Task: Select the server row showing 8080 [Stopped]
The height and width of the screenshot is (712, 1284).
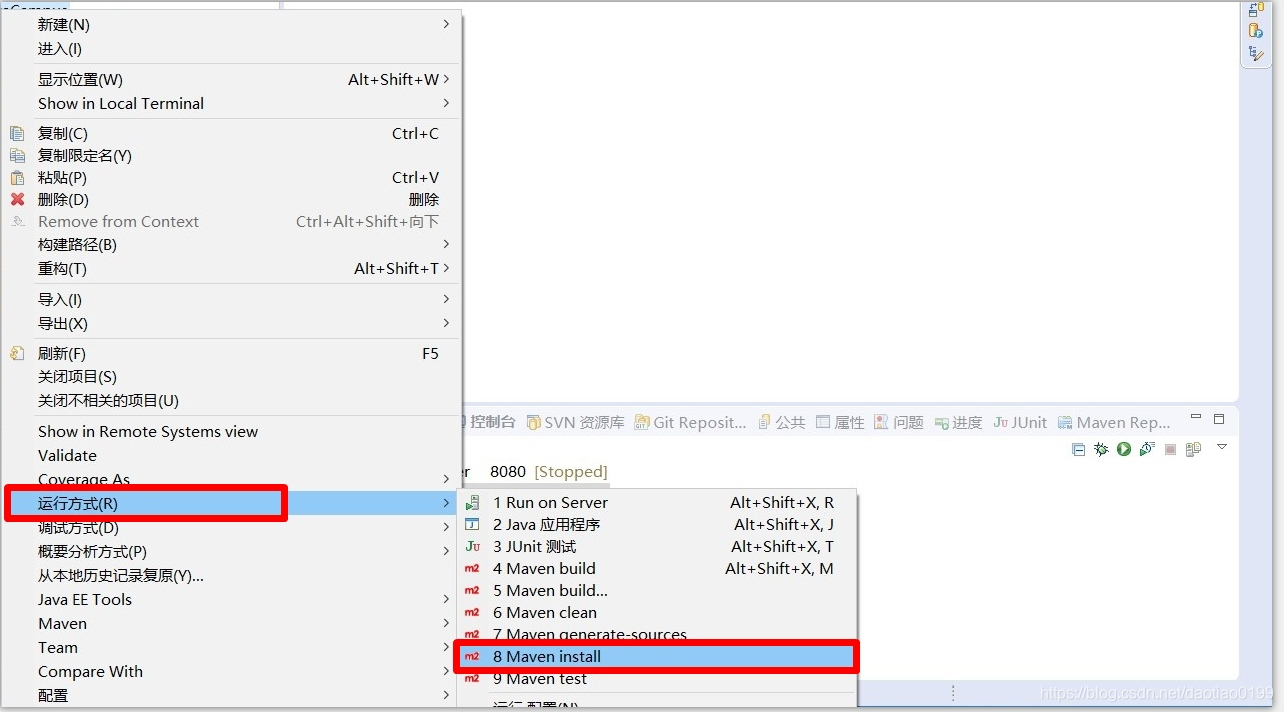Action: point(535,471)
